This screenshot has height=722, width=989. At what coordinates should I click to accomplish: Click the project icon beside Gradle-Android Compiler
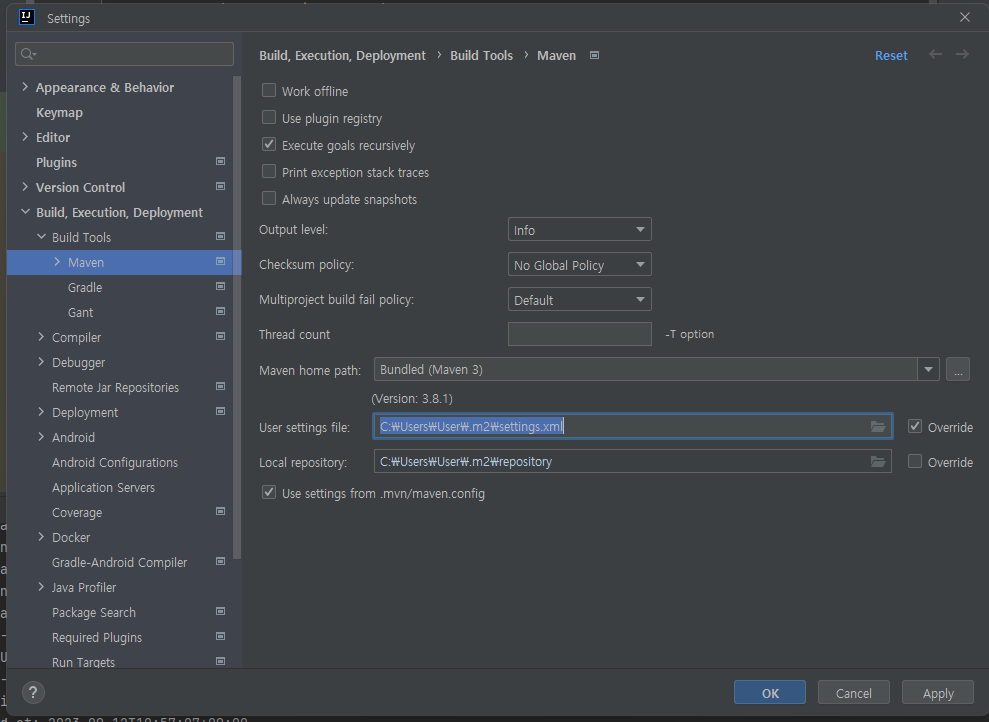220,562
